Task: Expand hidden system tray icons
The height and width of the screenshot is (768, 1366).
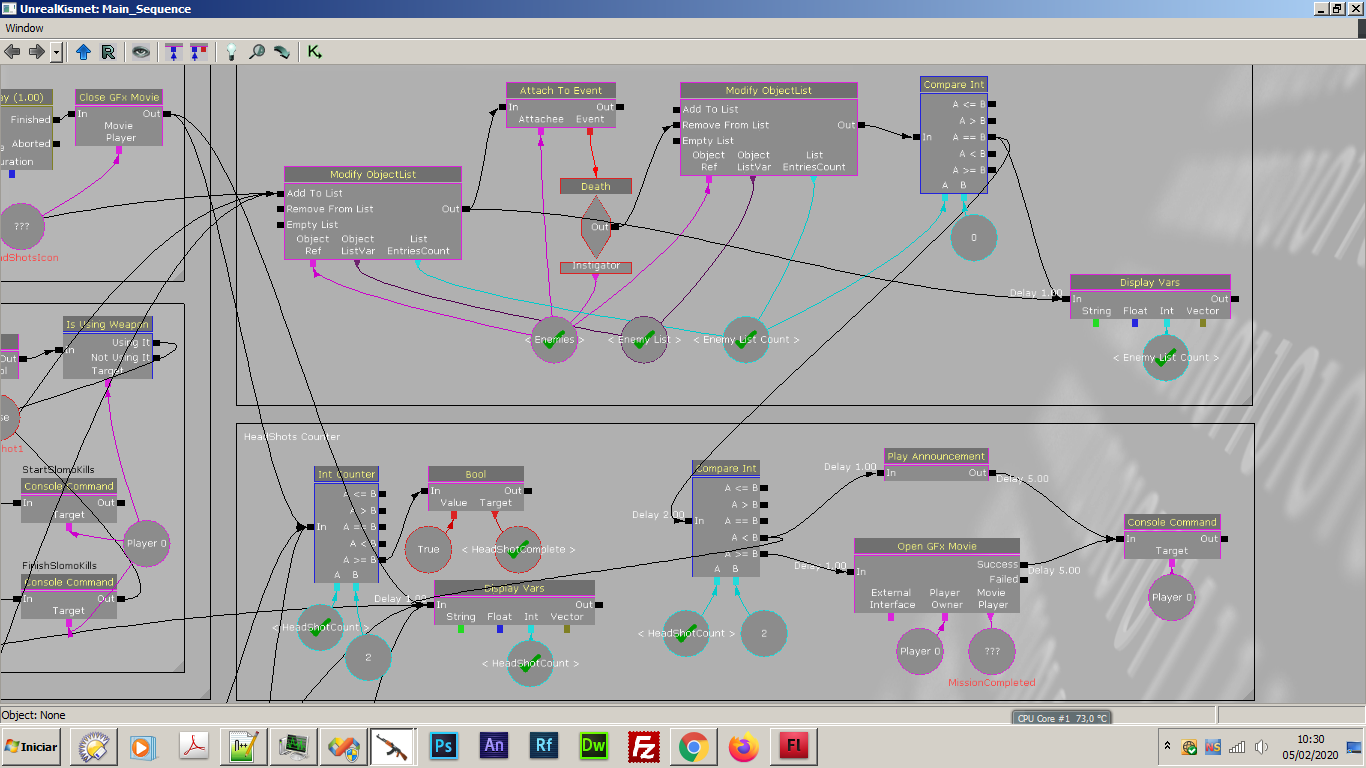Action: coord(1167,746)
